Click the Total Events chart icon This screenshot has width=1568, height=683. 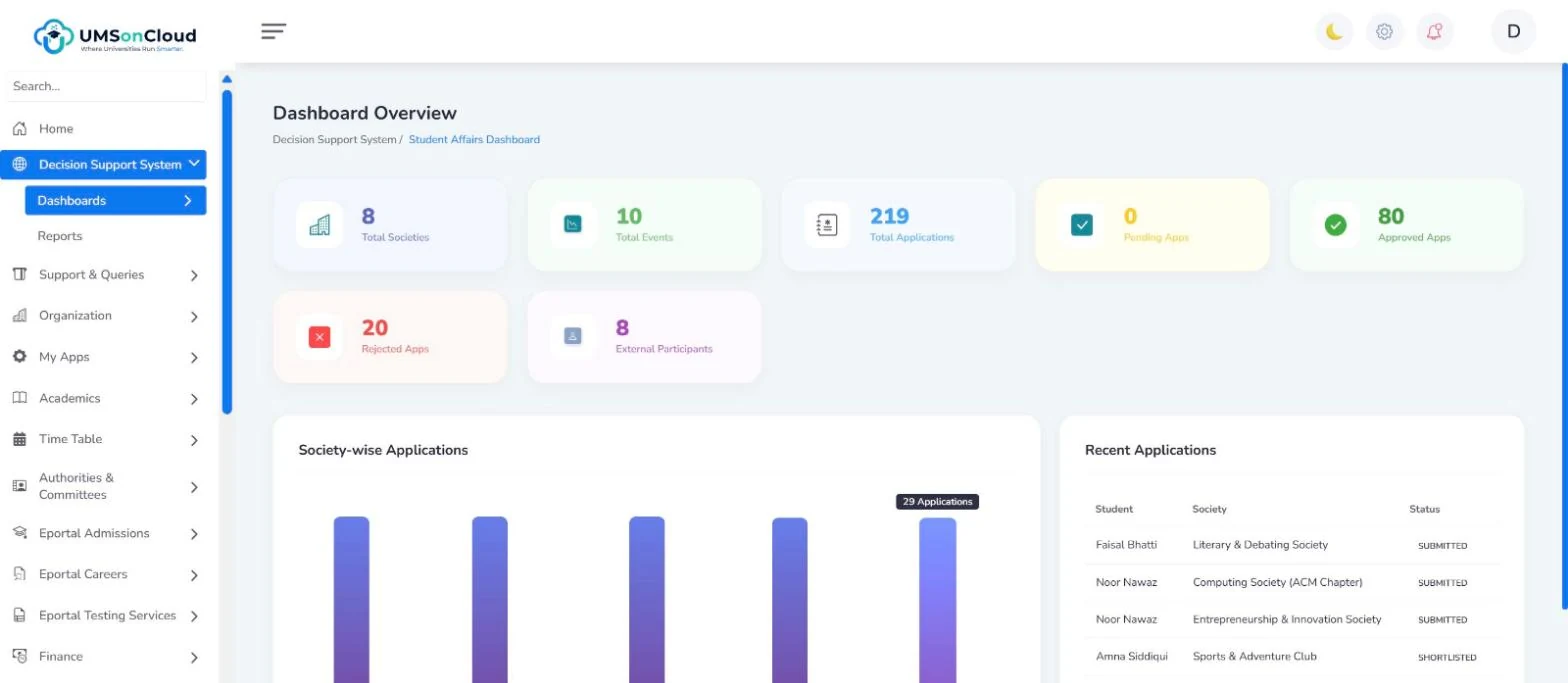pos(573,225)
